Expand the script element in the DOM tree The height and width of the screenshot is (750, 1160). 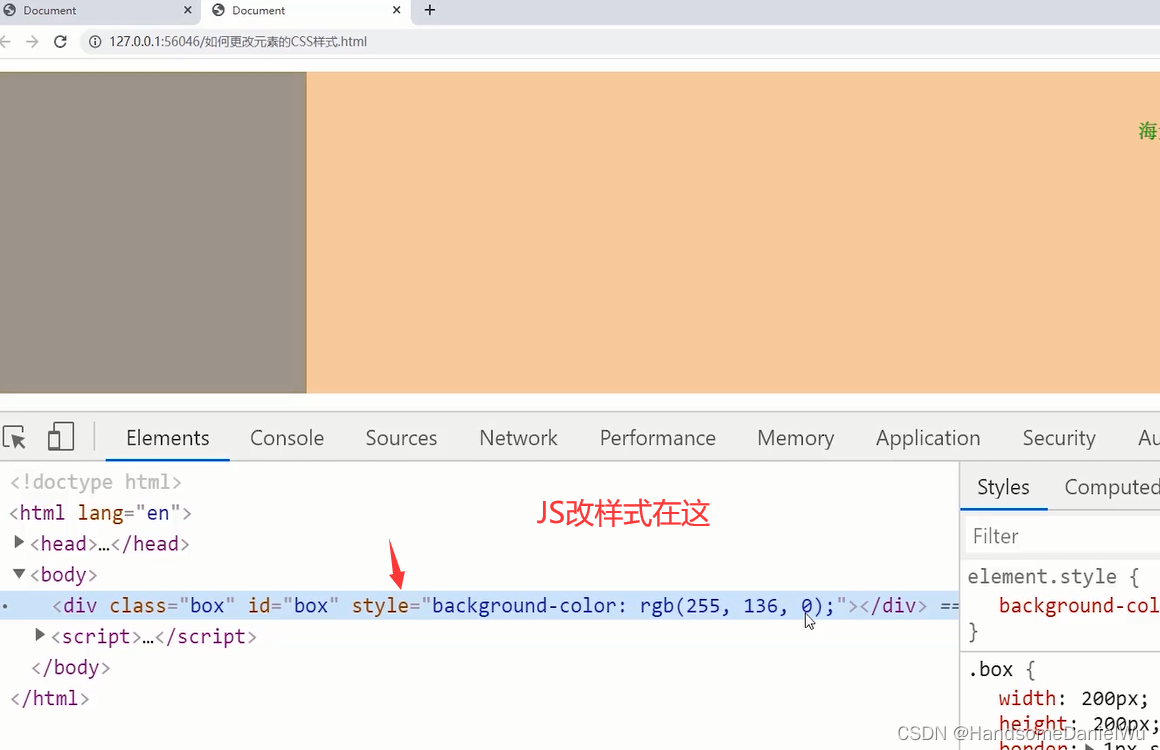click(40, 635)
